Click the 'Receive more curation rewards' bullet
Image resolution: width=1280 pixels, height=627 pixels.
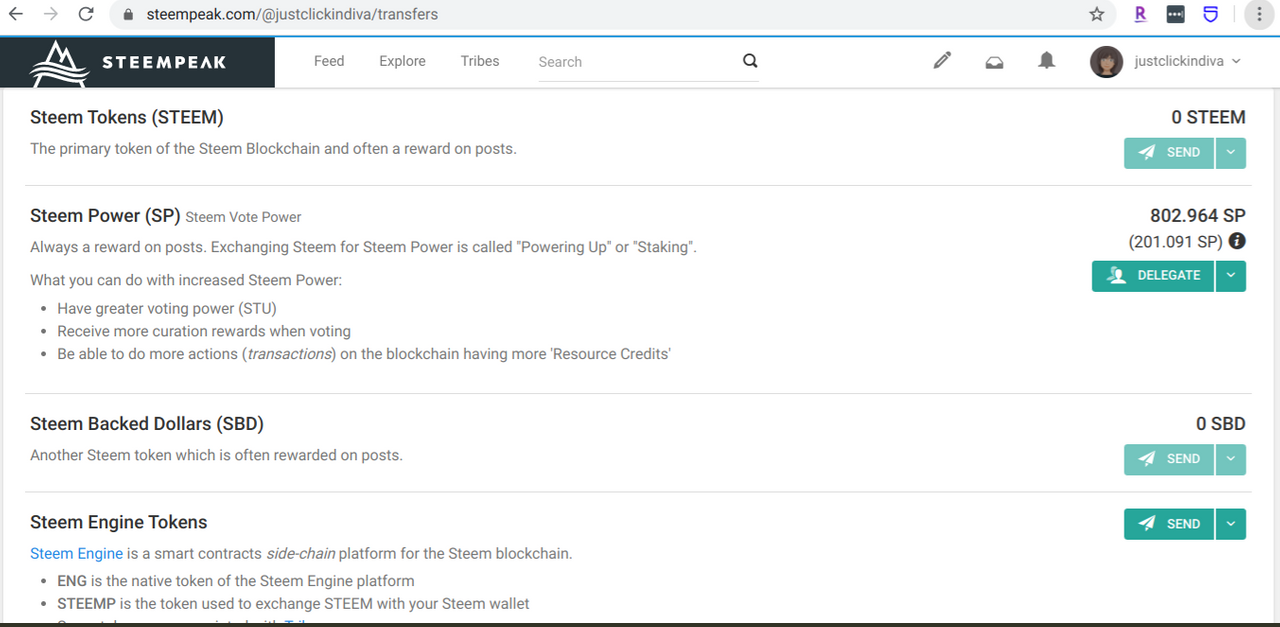coord(204,331)
